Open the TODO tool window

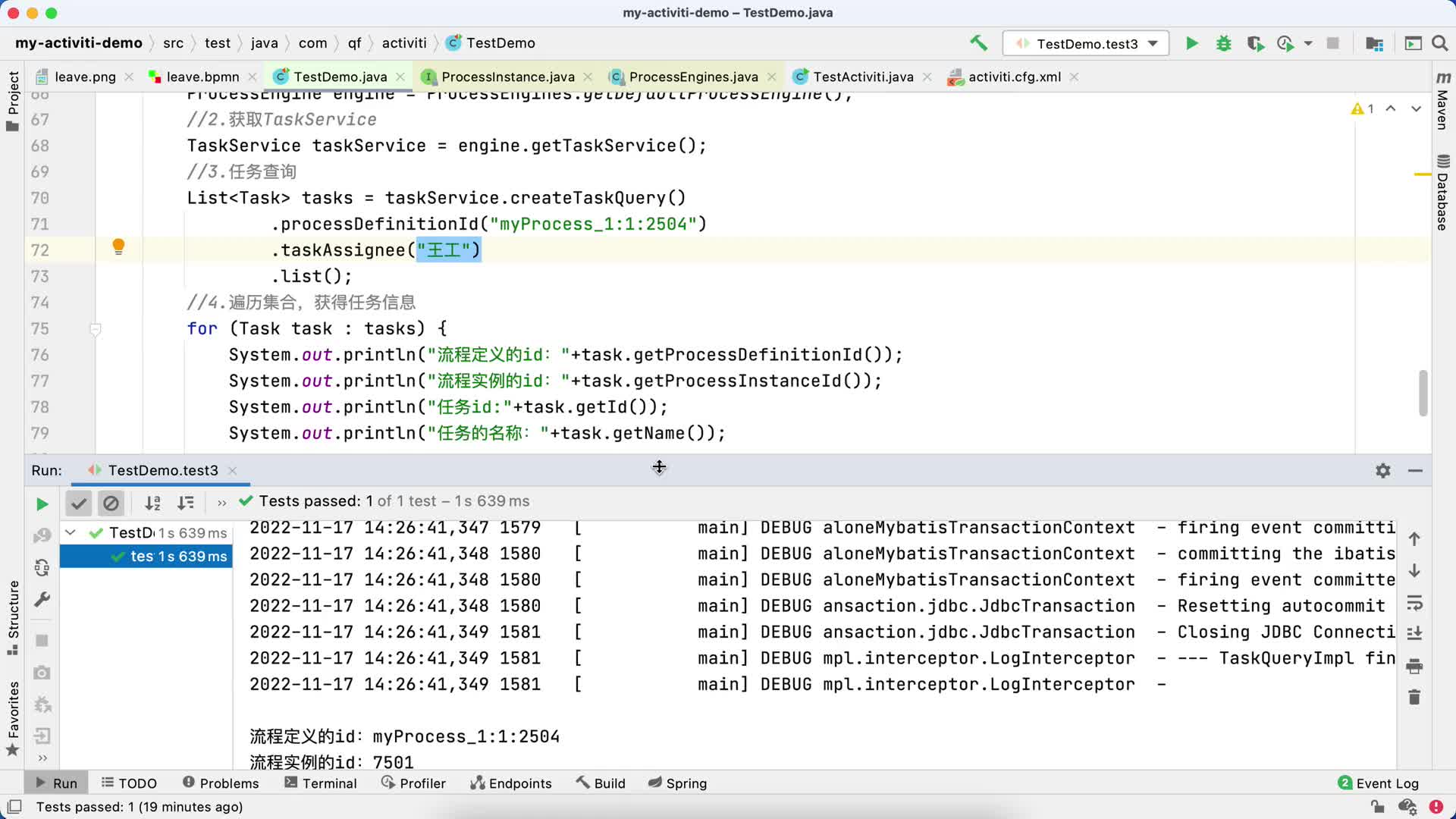coord(129,783)
